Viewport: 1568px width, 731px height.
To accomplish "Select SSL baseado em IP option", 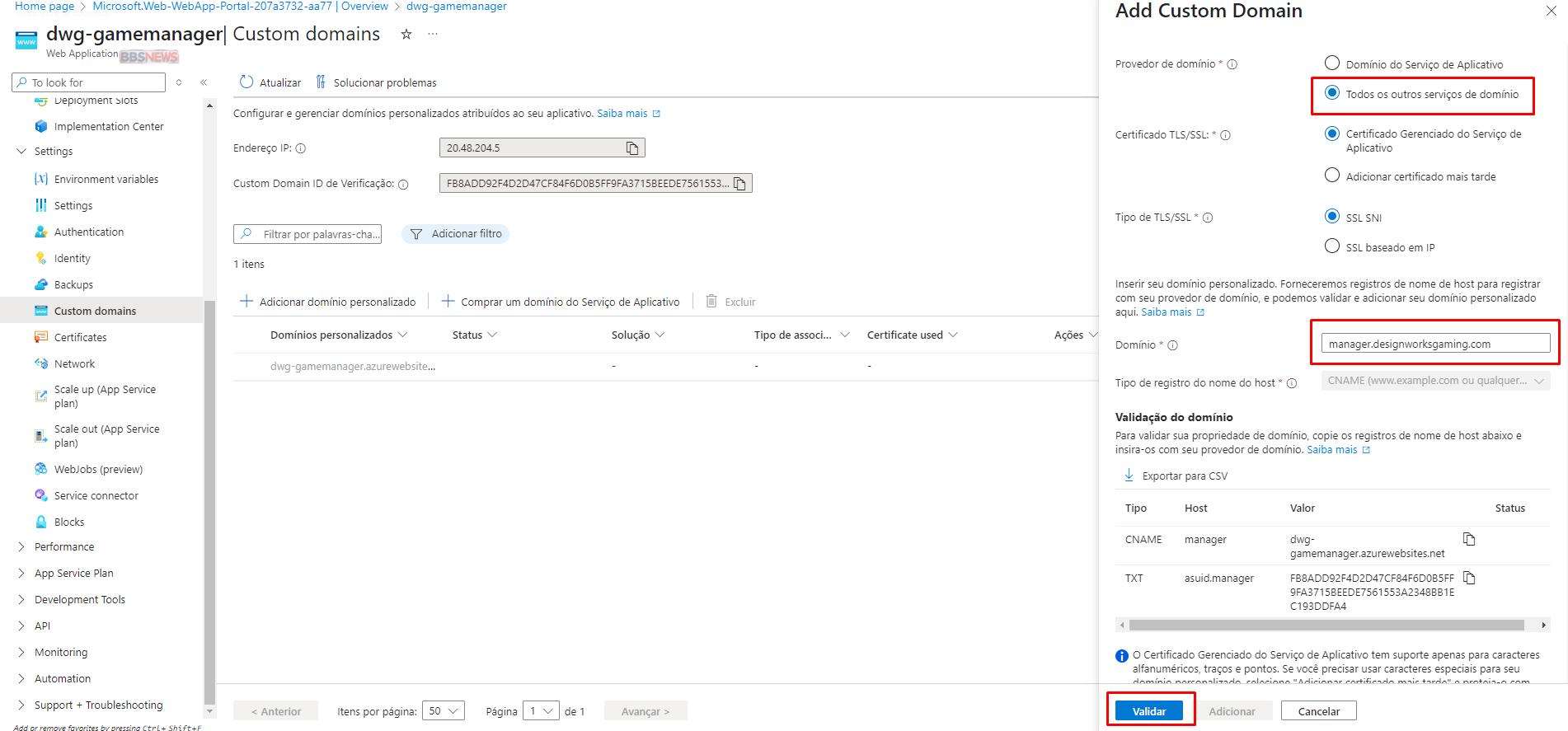I will [x=1331, y=246].
